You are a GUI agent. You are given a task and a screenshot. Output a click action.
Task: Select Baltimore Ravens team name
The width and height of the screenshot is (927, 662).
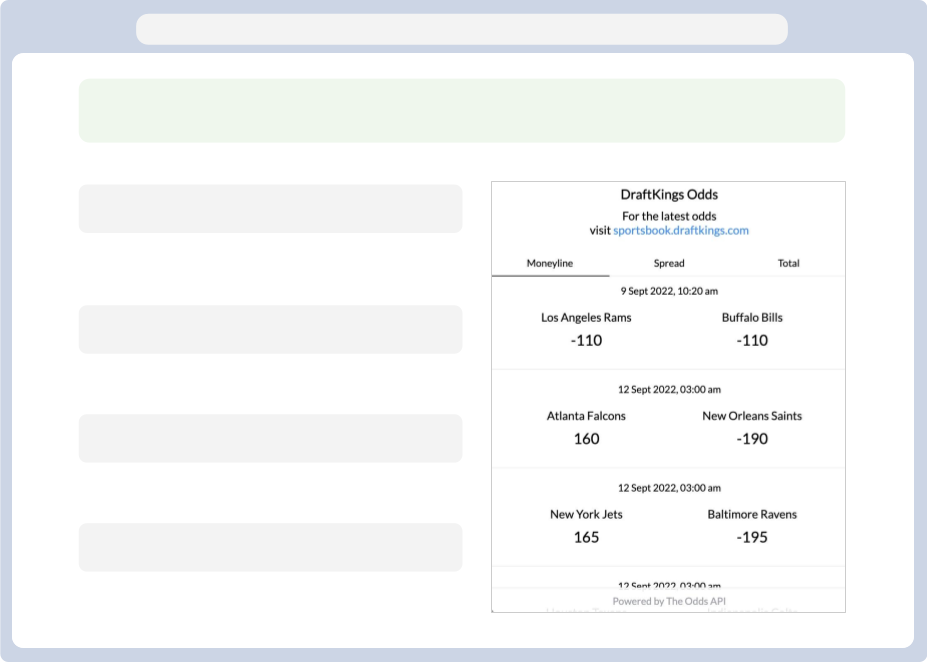[752, 514]
